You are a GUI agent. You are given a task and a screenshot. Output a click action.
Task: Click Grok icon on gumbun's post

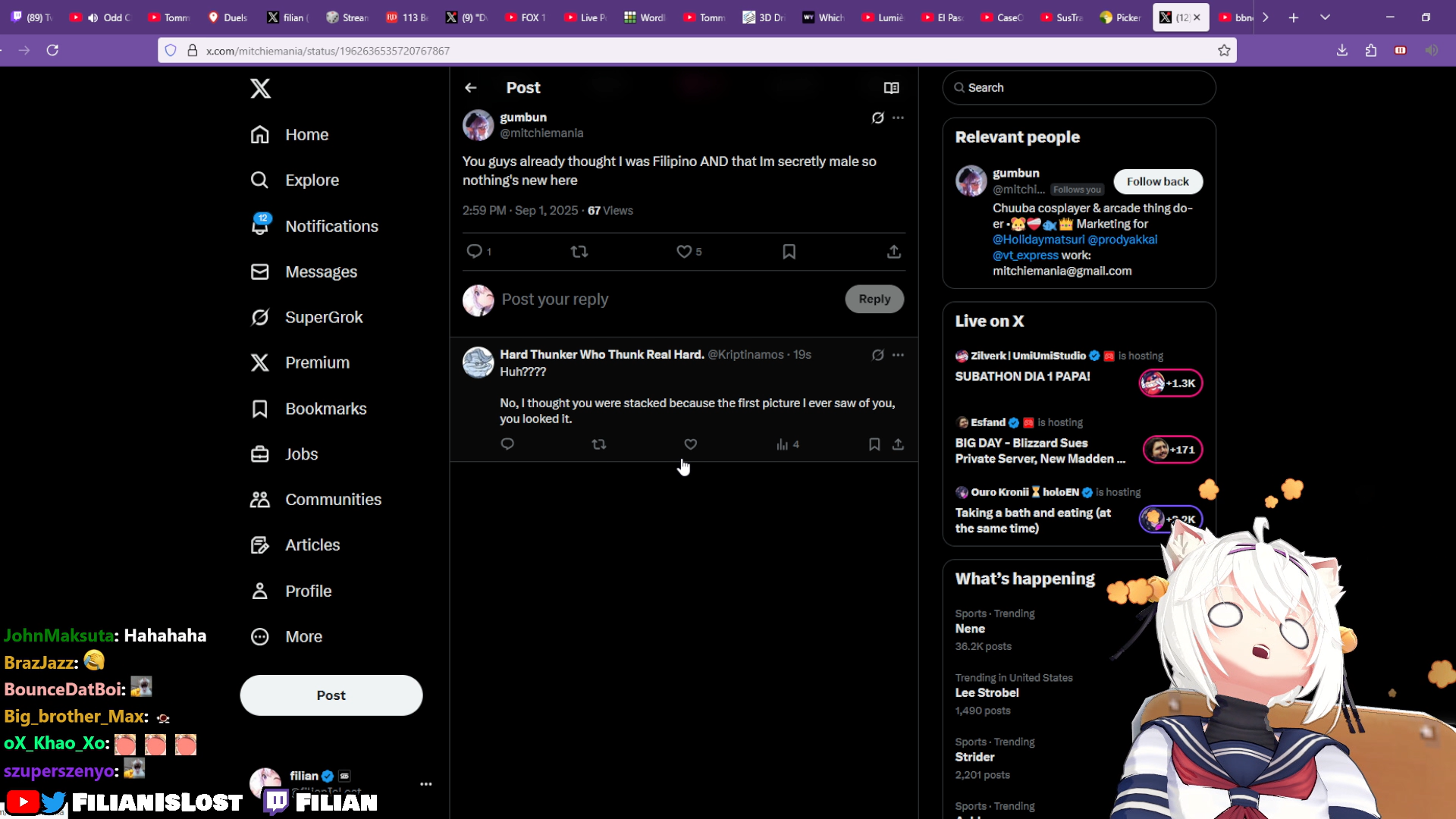(x=877, y=118)
